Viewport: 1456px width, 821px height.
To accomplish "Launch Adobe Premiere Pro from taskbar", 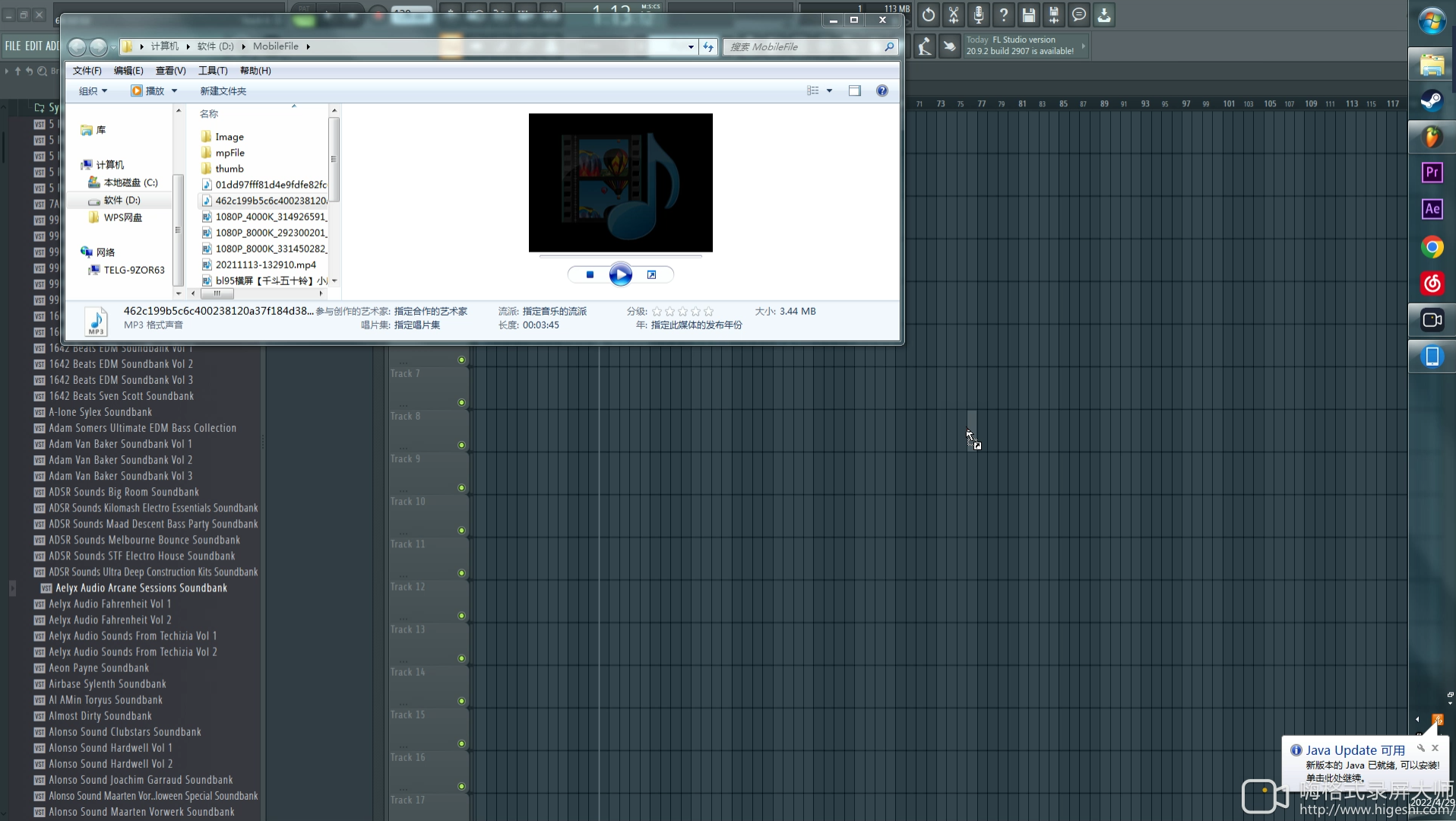I will pyautogui.click(x=1432, y=173).
